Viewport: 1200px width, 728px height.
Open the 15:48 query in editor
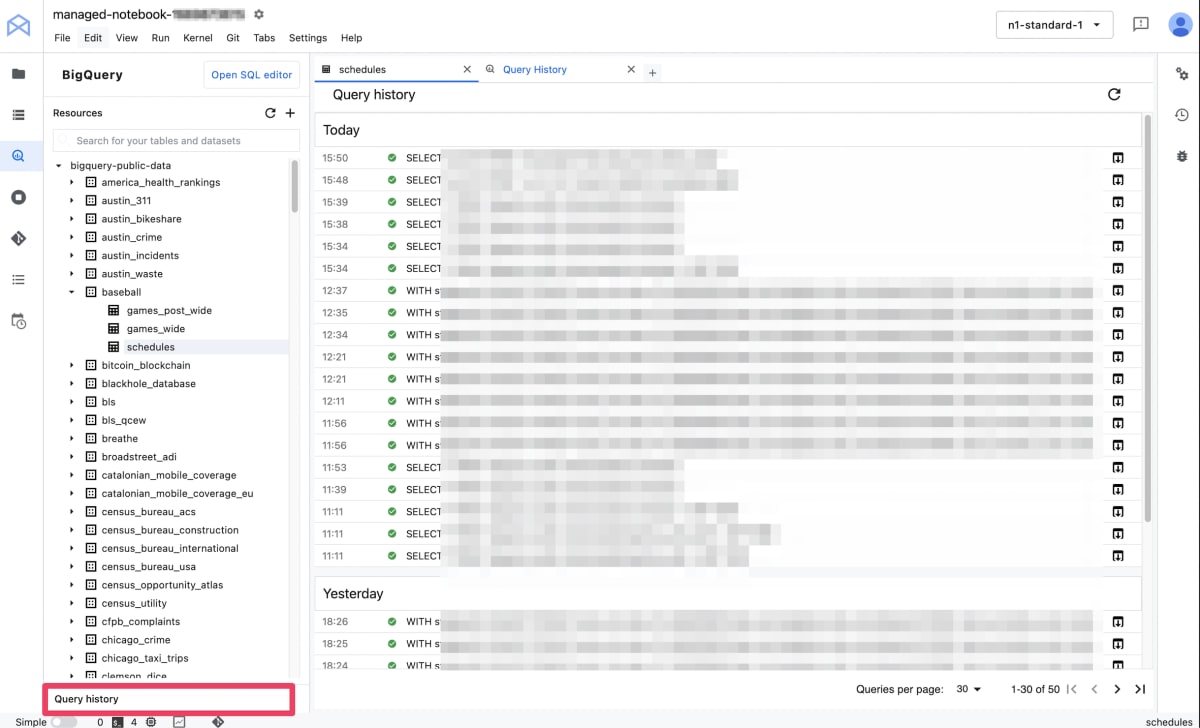pyautogui.click(x=1118, y=180)
